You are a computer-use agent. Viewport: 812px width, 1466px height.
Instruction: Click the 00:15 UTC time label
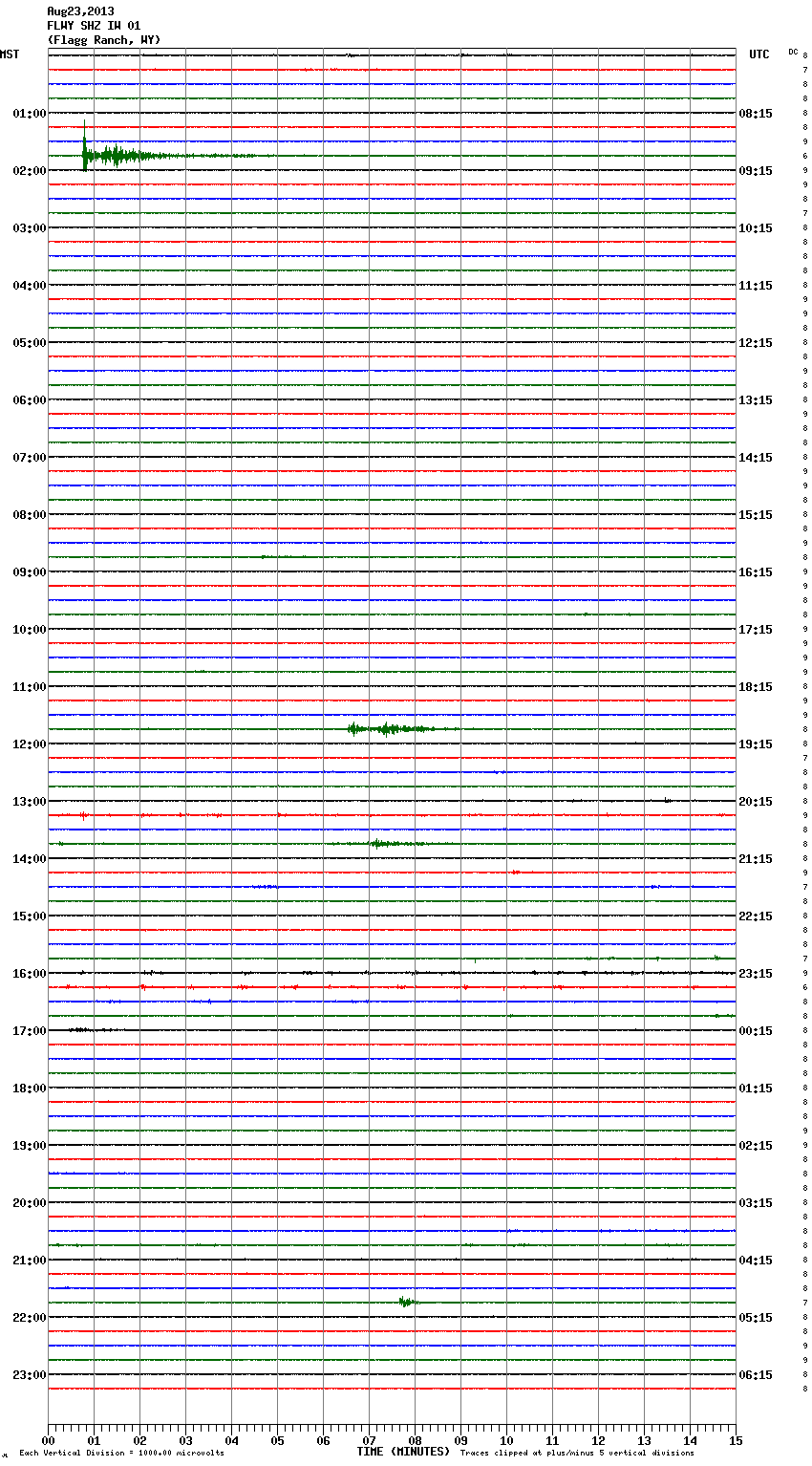point(756,1031)
